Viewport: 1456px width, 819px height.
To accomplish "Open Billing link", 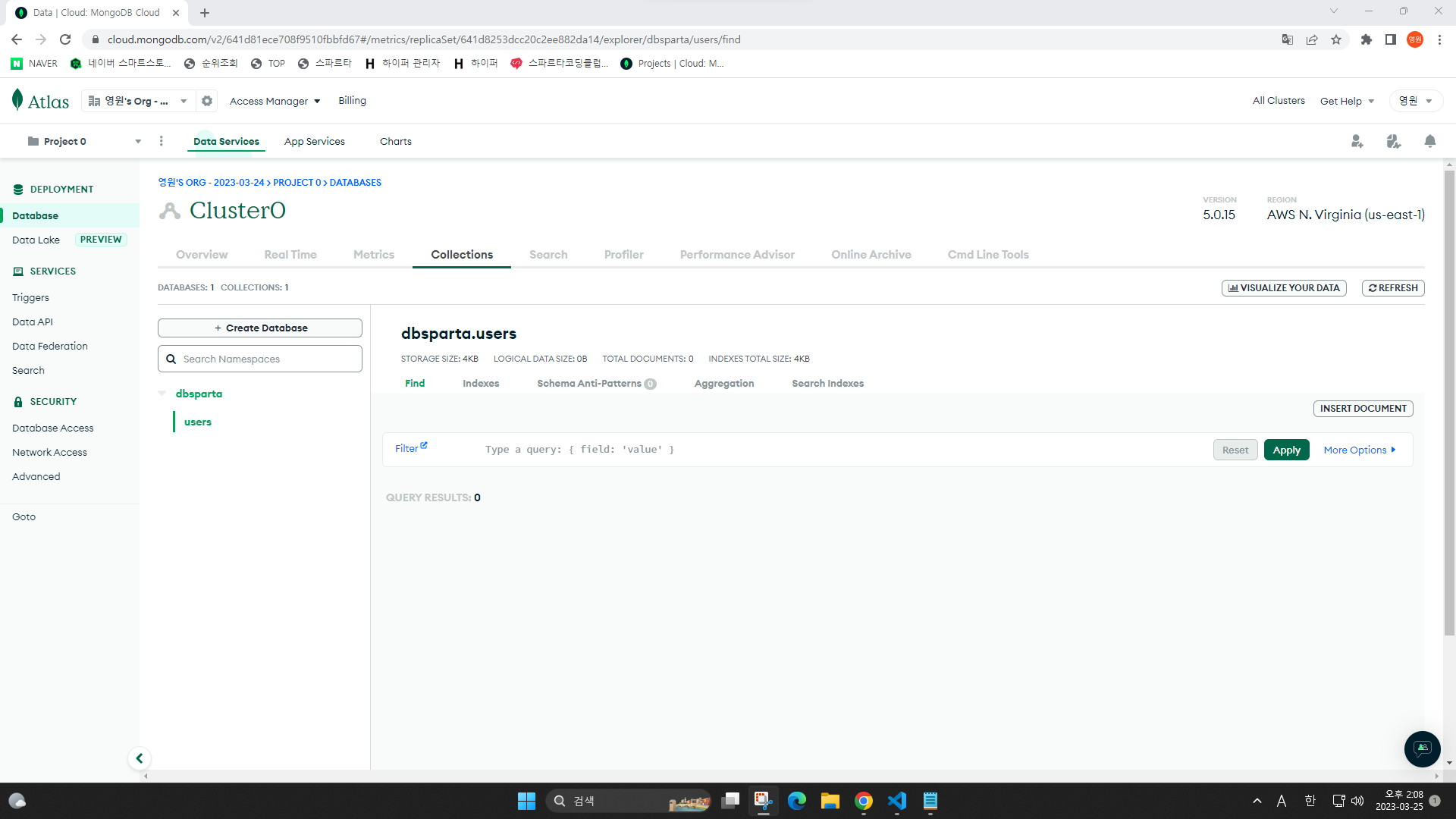I will pos(352,101).
